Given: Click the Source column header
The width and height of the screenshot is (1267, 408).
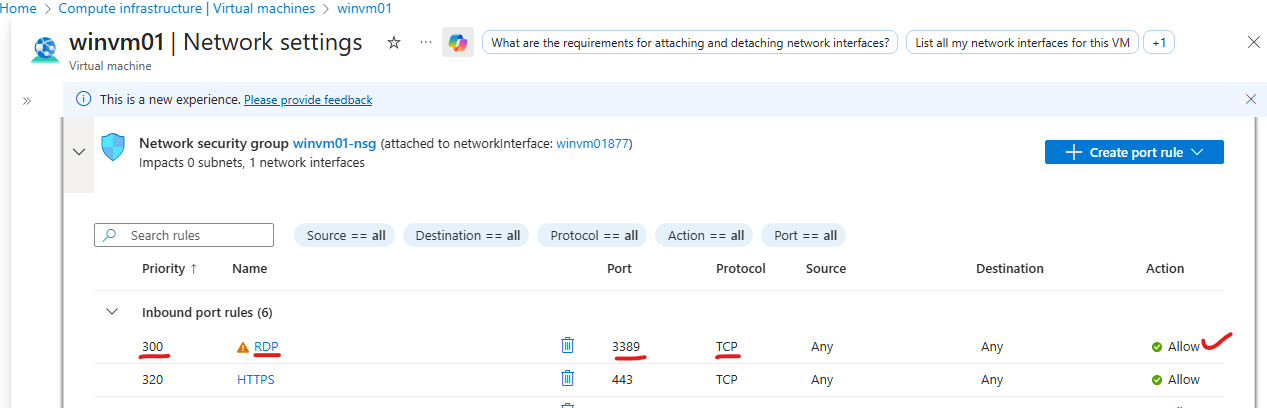Looking at the screenshot, I should (826, 268).
